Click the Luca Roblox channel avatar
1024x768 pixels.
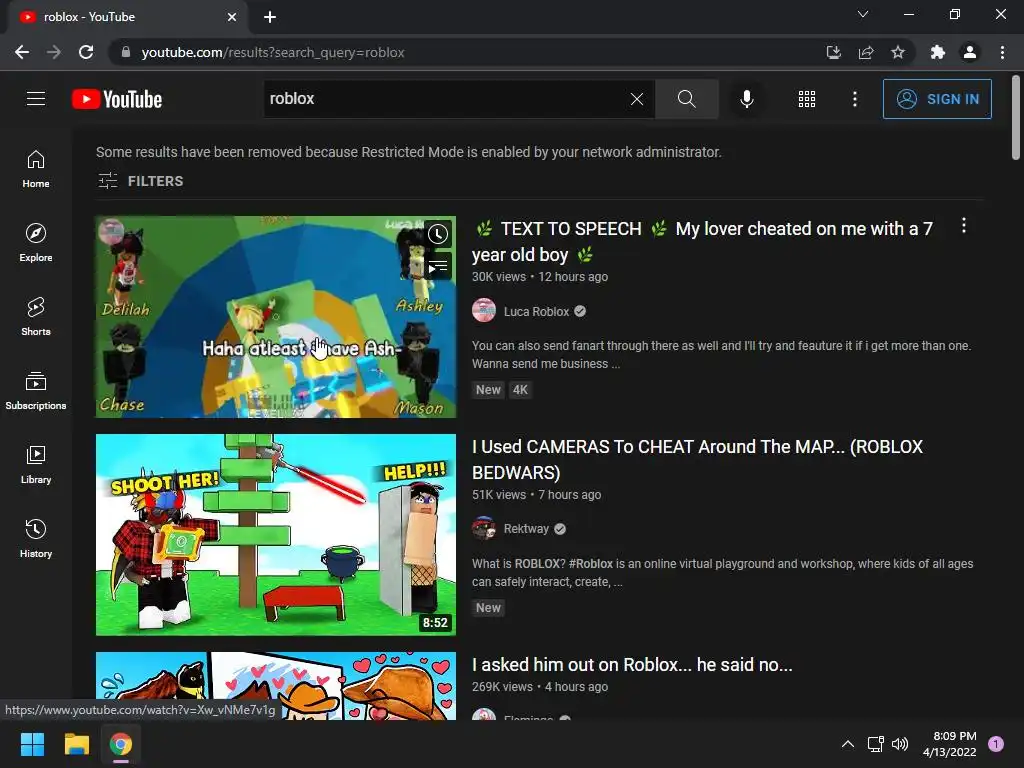pyautogui.click(x=484, y=310)
